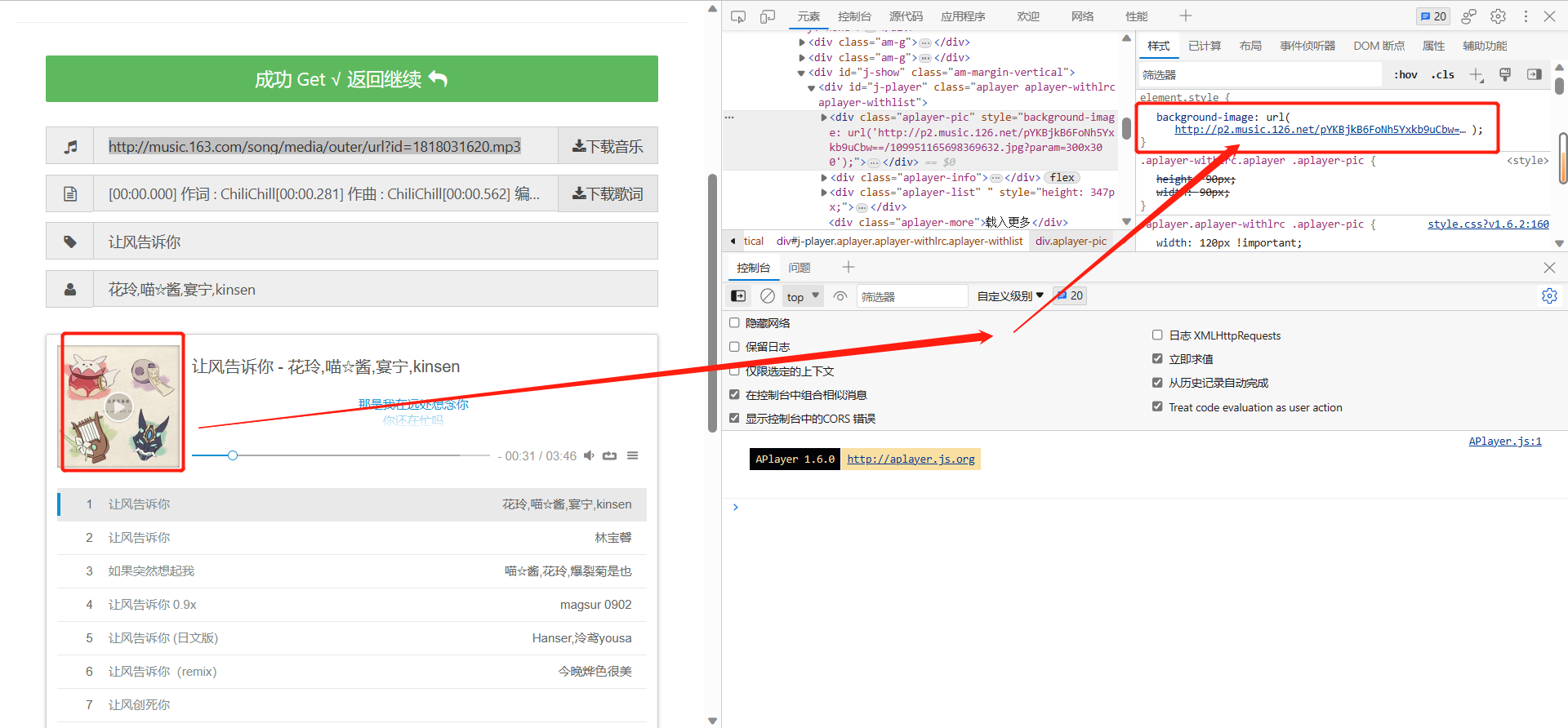Click 成功 Get 返回继续 green button
Screen dimensions: 1568x728
pyautogui.click(x=352, y=79)
